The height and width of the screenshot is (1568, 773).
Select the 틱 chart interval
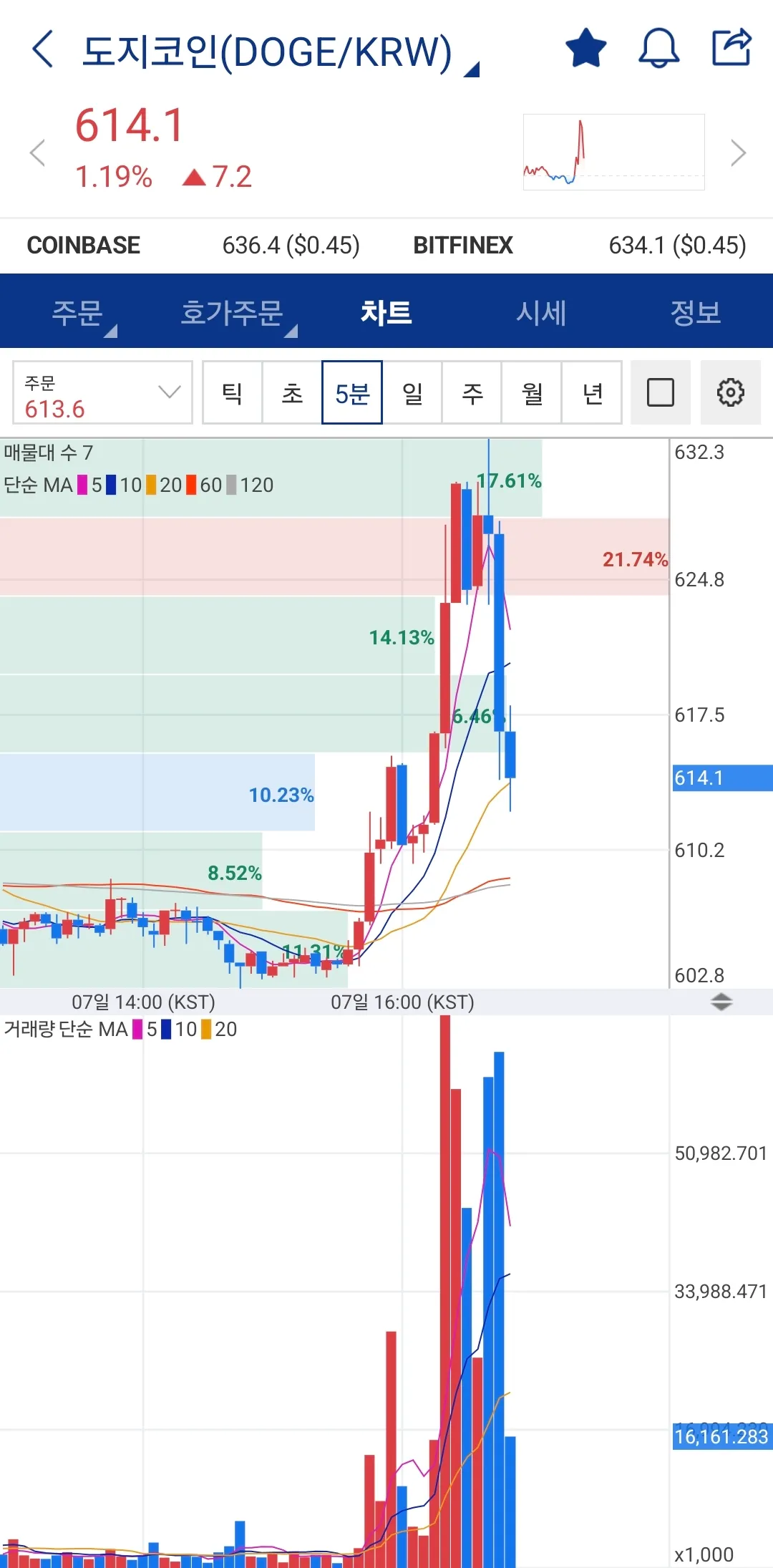point(233,392)
